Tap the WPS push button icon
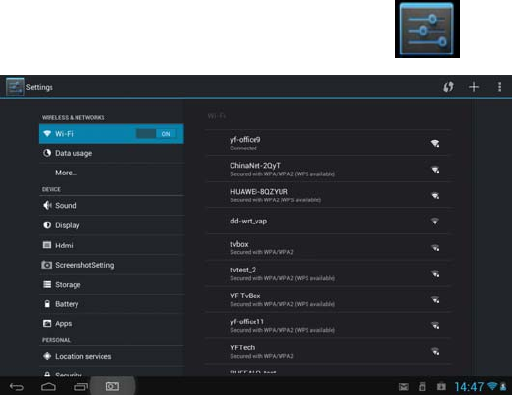Screen dimensions: 512x395 (x=448, y=87)
